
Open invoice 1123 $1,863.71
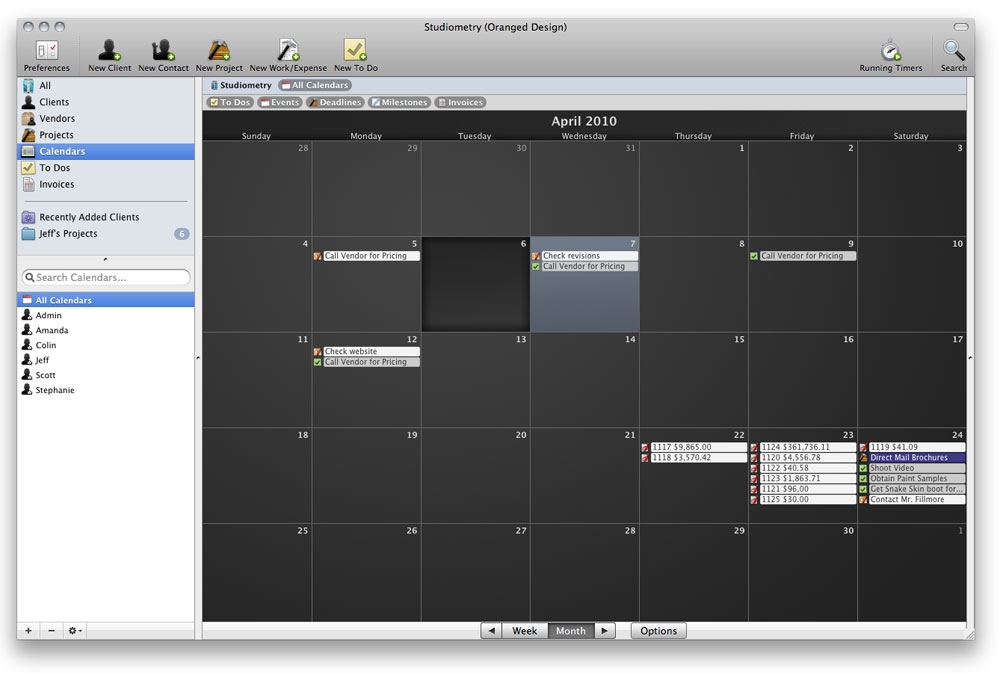coord(807,478)
